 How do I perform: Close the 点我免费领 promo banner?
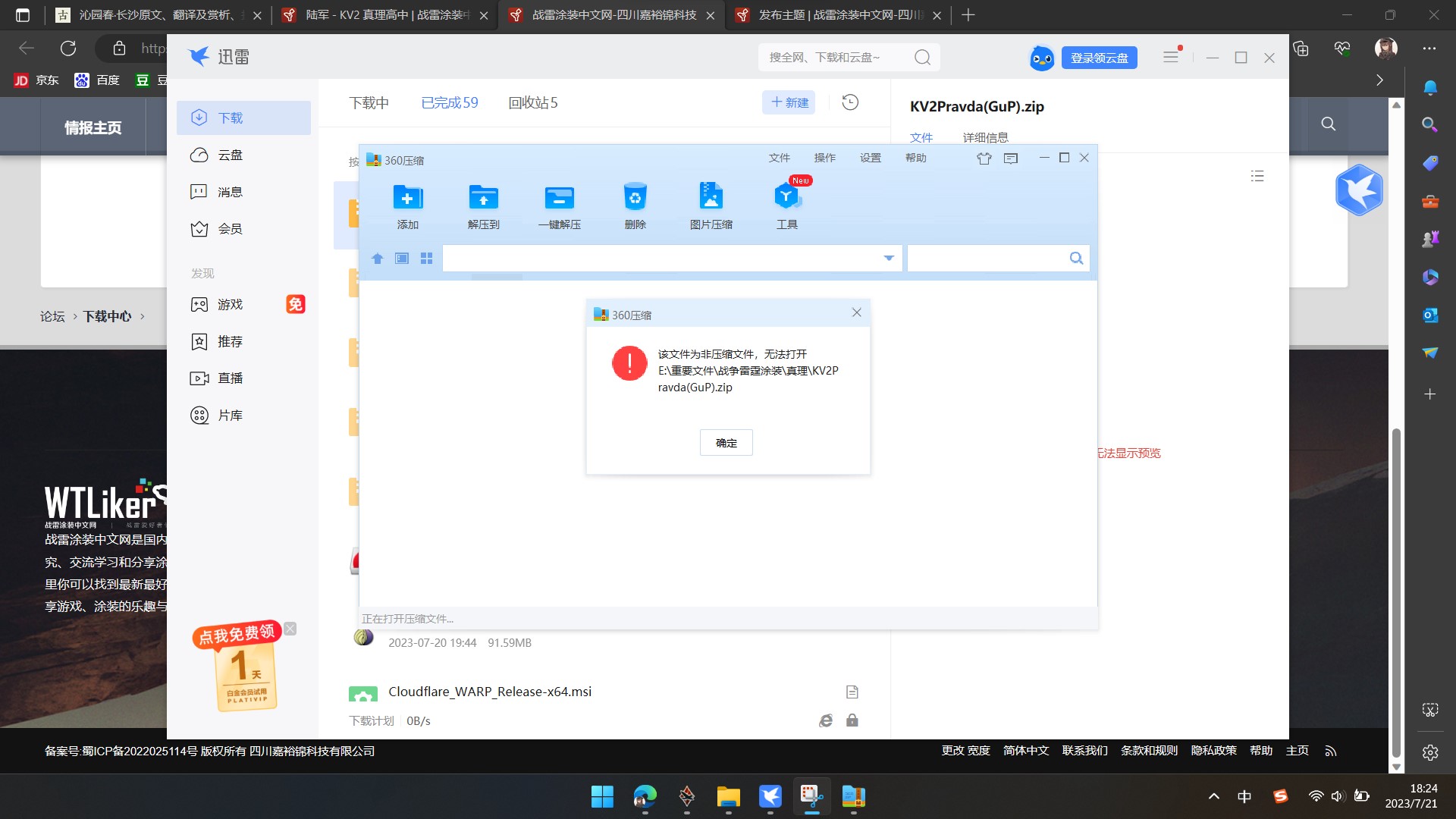click(290, 629)
